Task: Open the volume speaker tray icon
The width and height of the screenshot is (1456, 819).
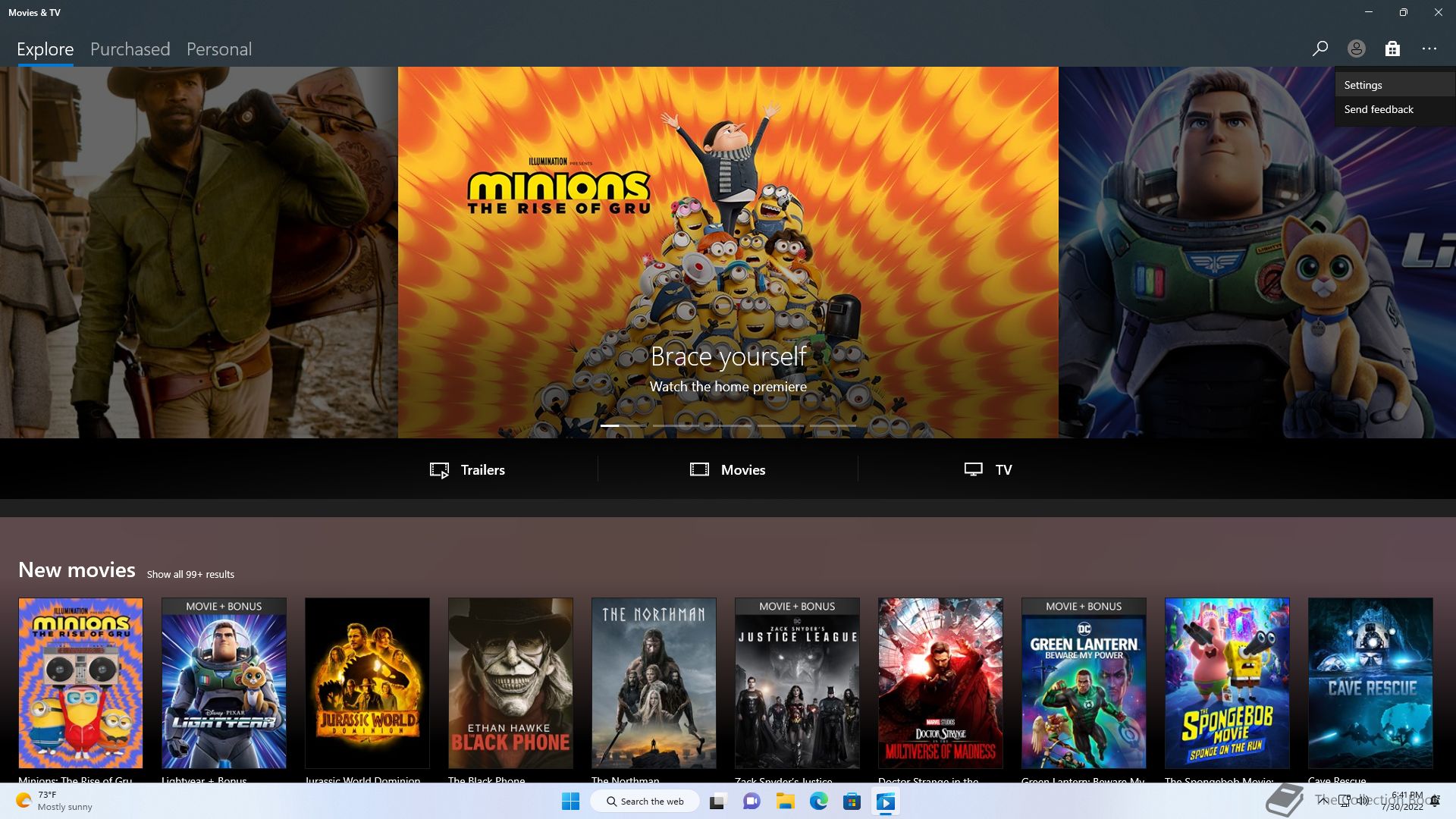Action: pos(1363,801)
